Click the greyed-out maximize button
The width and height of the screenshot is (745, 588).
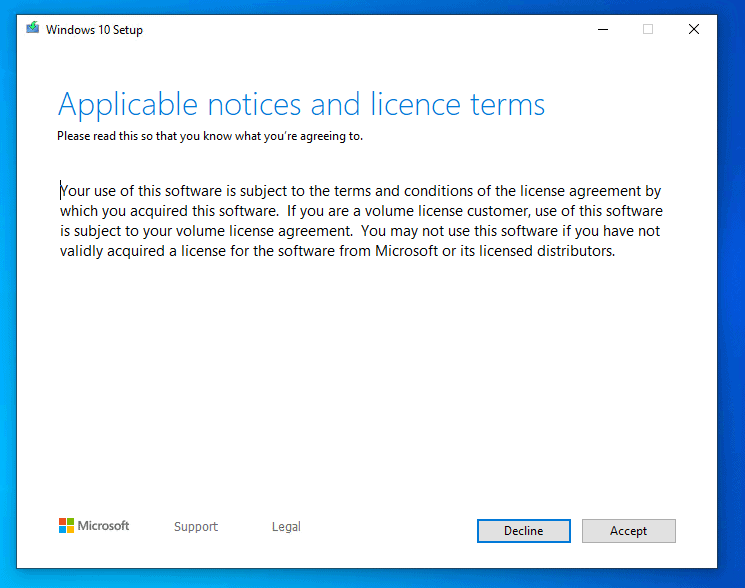click(648, 29)
